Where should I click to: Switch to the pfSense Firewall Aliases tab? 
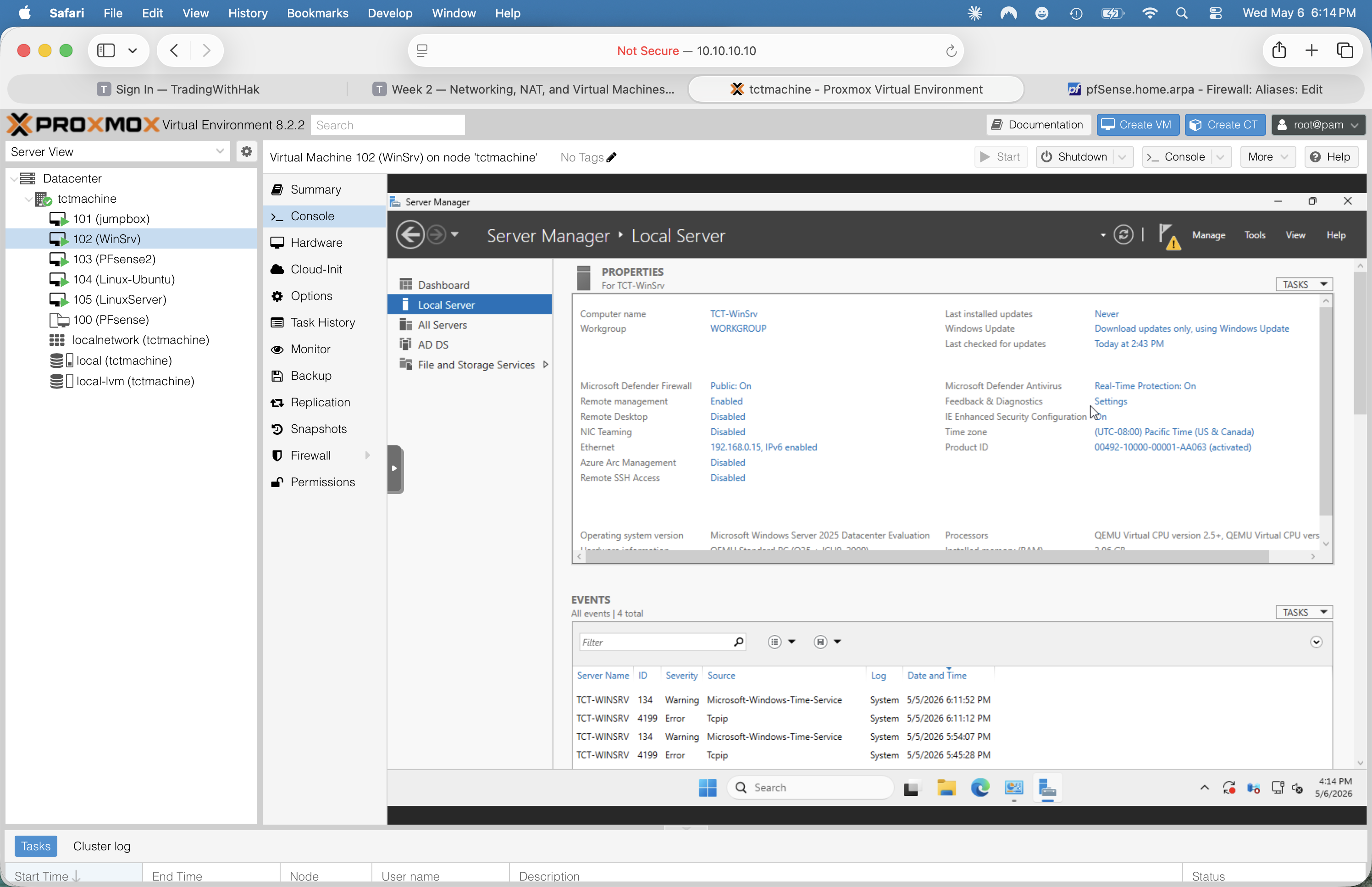tap(1195, 89)
